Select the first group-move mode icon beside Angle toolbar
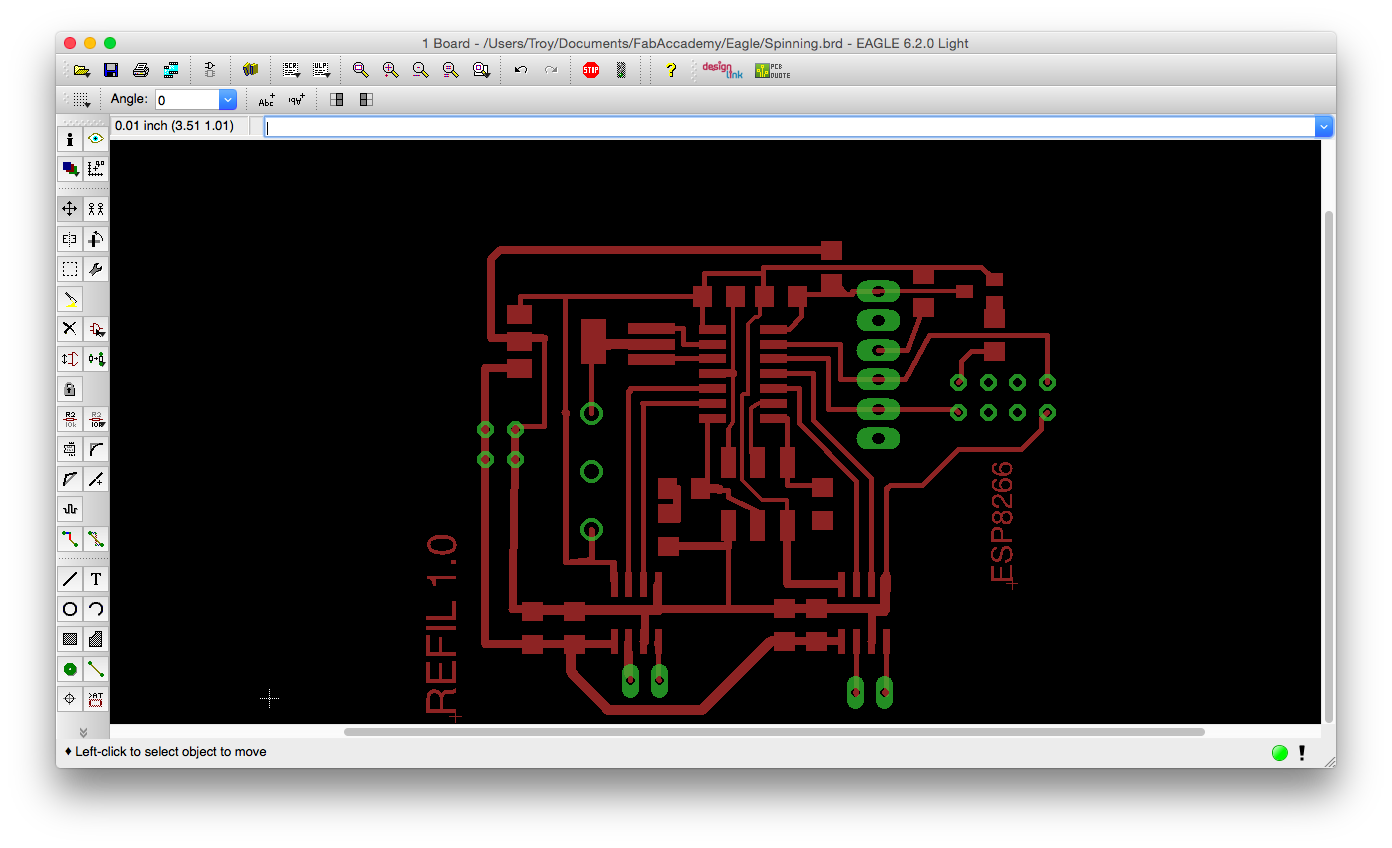Screen dimensions: 1392x848 click(x=337, y=99)
